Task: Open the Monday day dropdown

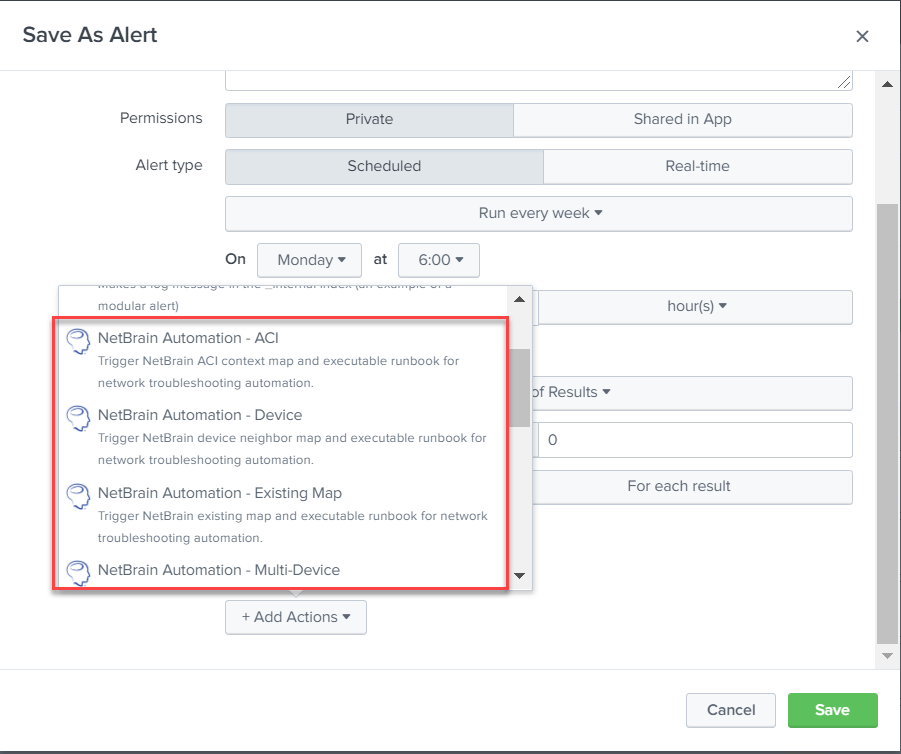Action: pyautogui.click(x=311, y=260)
